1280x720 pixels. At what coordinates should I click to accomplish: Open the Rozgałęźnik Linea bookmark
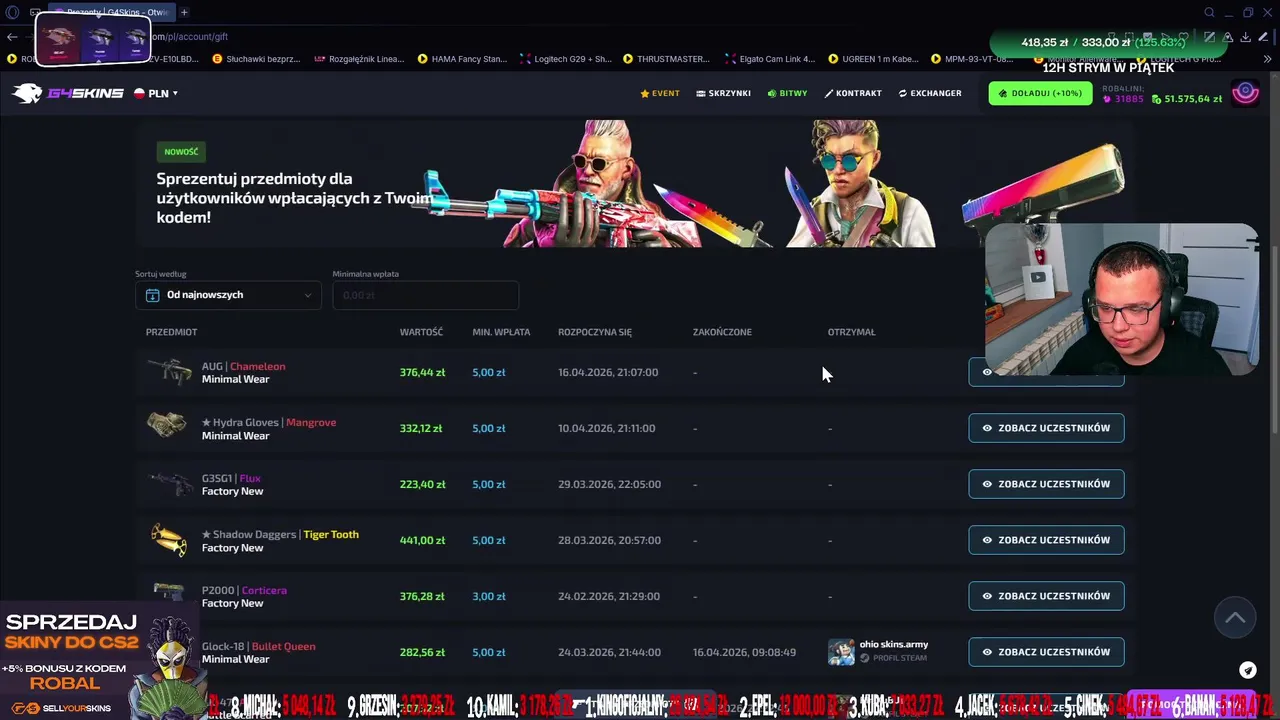coord(359,59)
